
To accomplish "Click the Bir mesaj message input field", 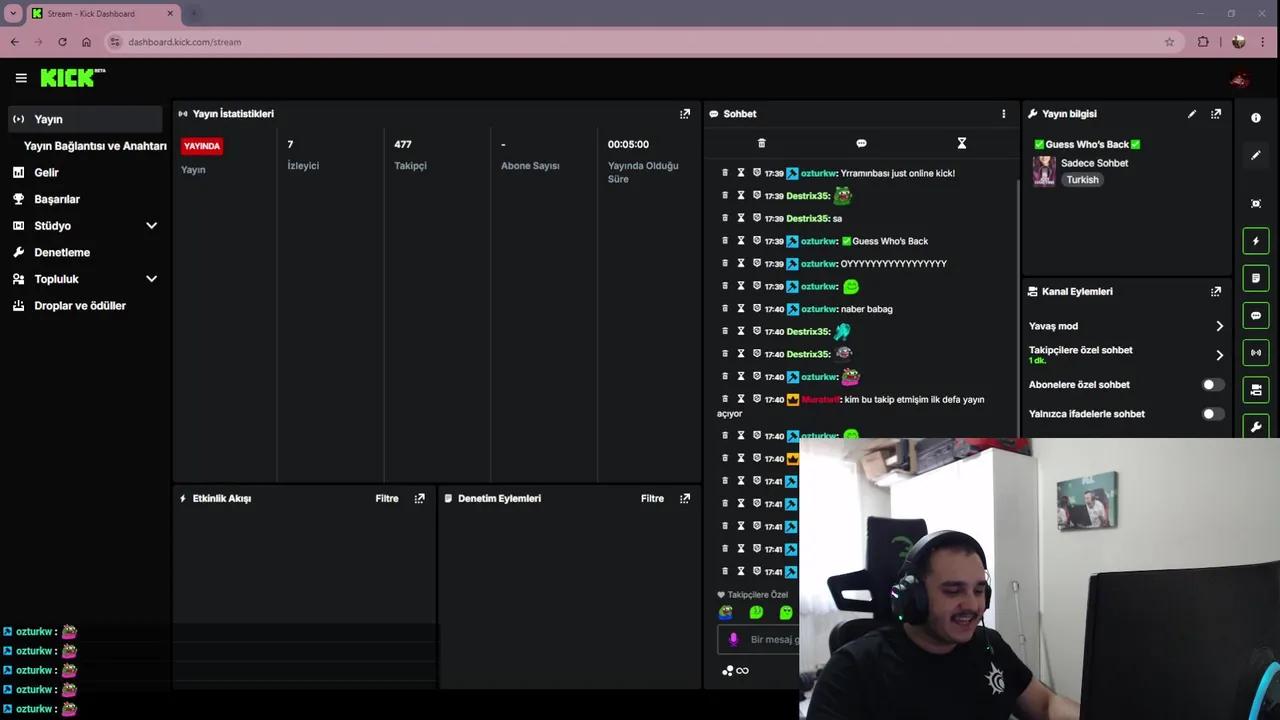I will 790,639.
